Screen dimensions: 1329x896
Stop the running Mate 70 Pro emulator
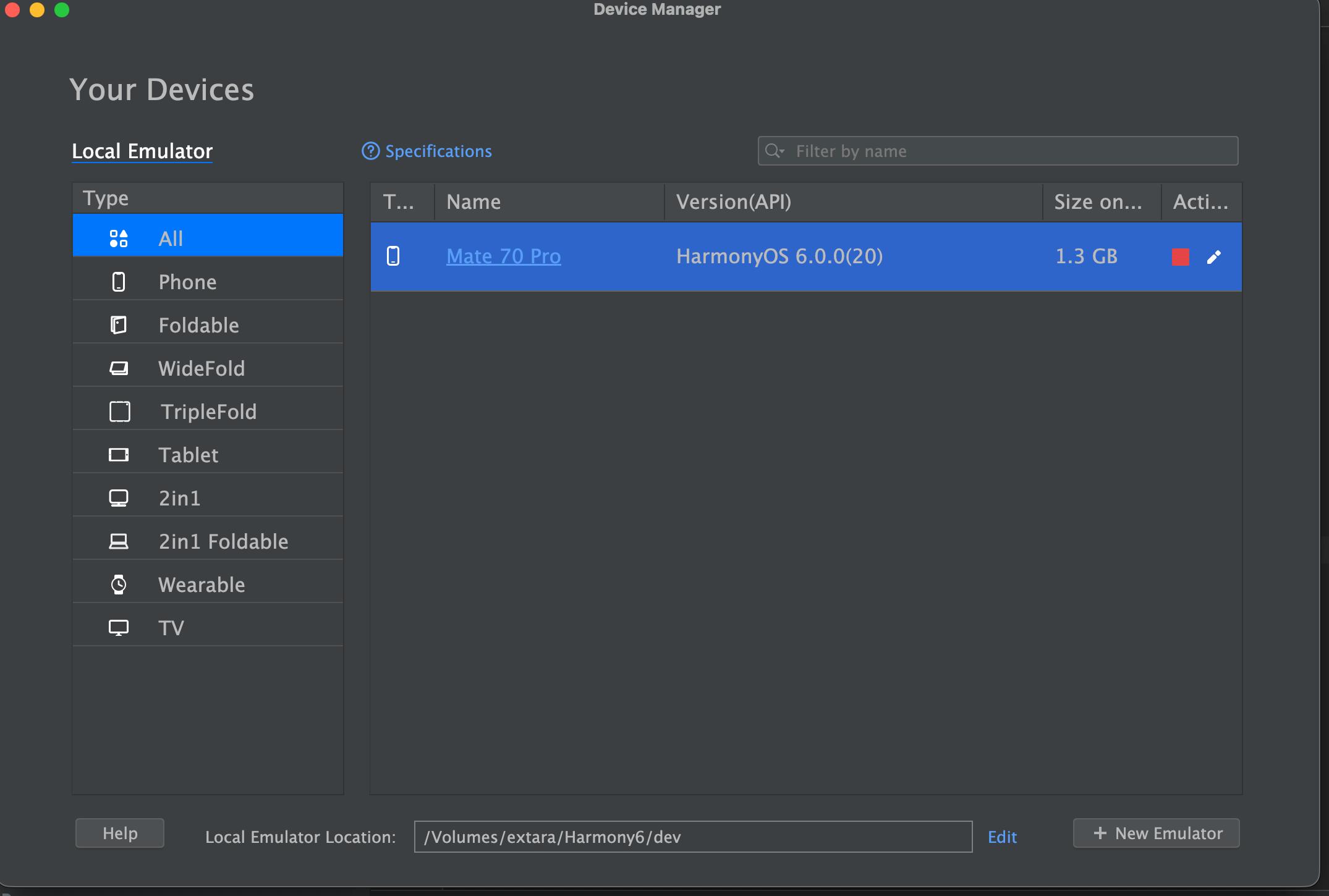point(1180,257)
